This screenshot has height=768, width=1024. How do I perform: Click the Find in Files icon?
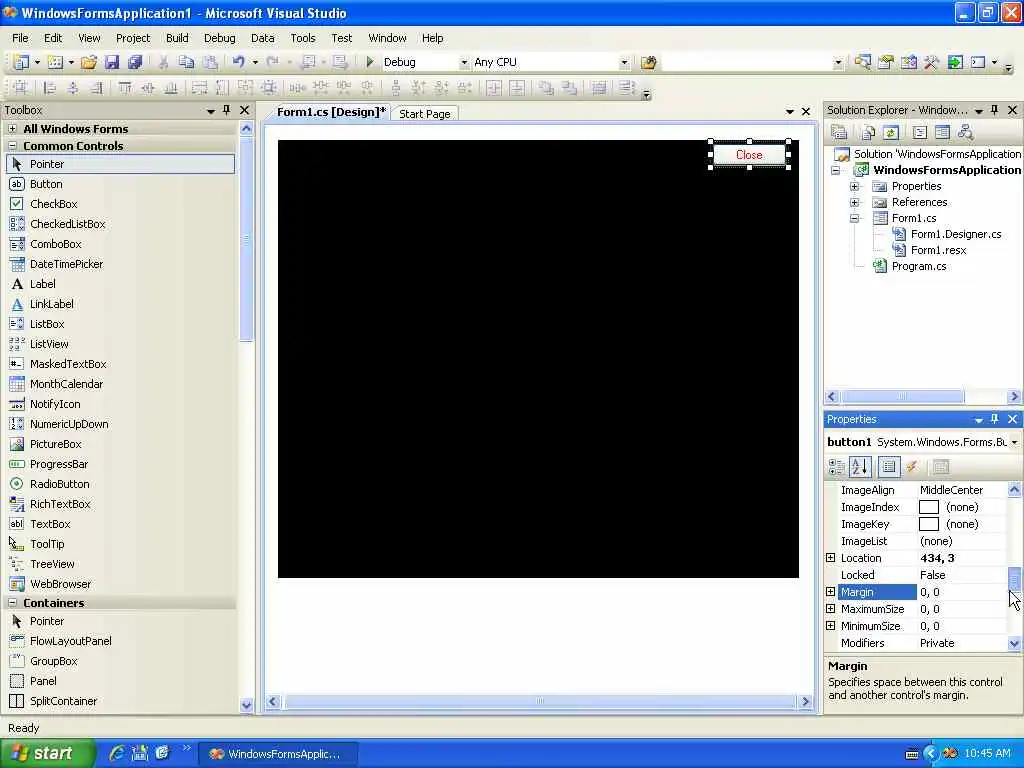[648, 62]
